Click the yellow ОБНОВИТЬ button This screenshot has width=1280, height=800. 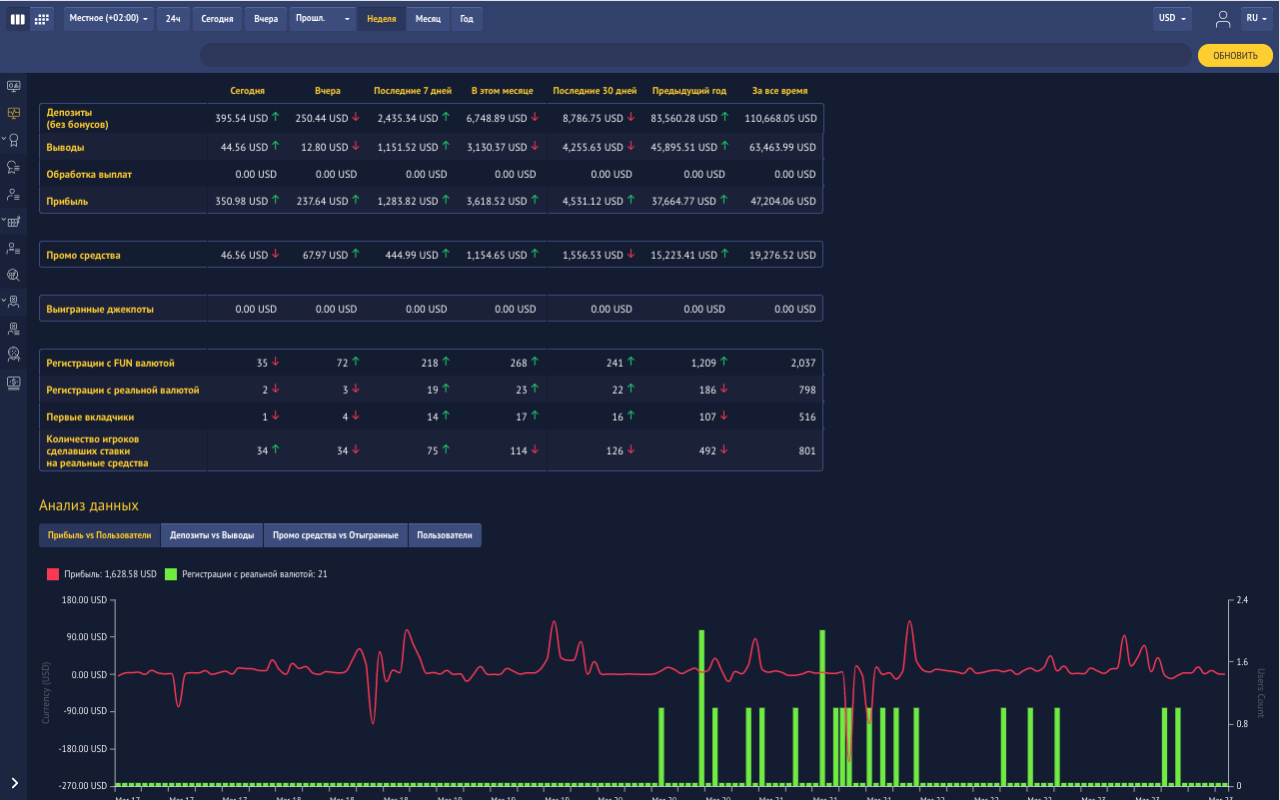coord(1235,55)
